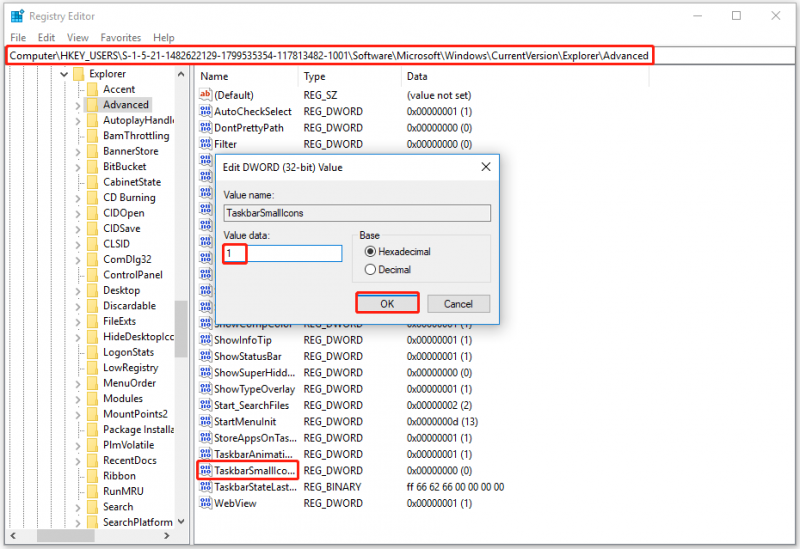Select the SearchPlatform key in tree

[x=138, y=522]
